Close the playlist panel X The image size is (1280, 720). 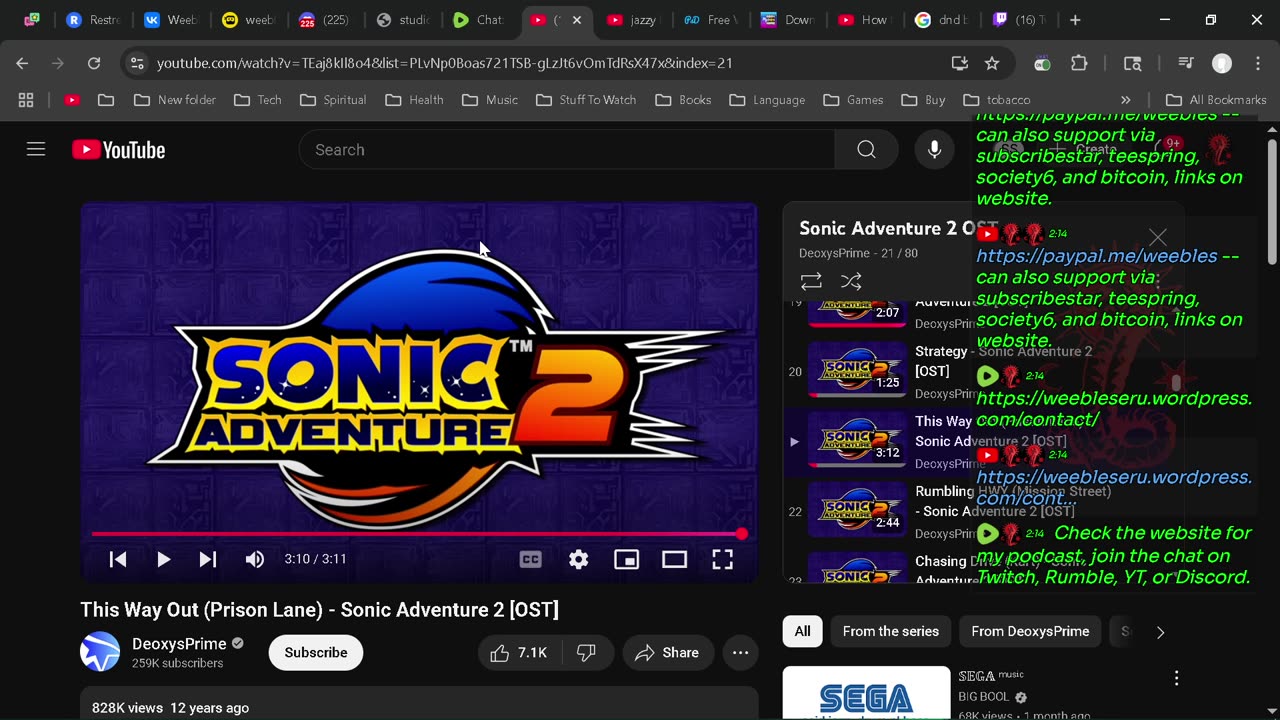1157,237
